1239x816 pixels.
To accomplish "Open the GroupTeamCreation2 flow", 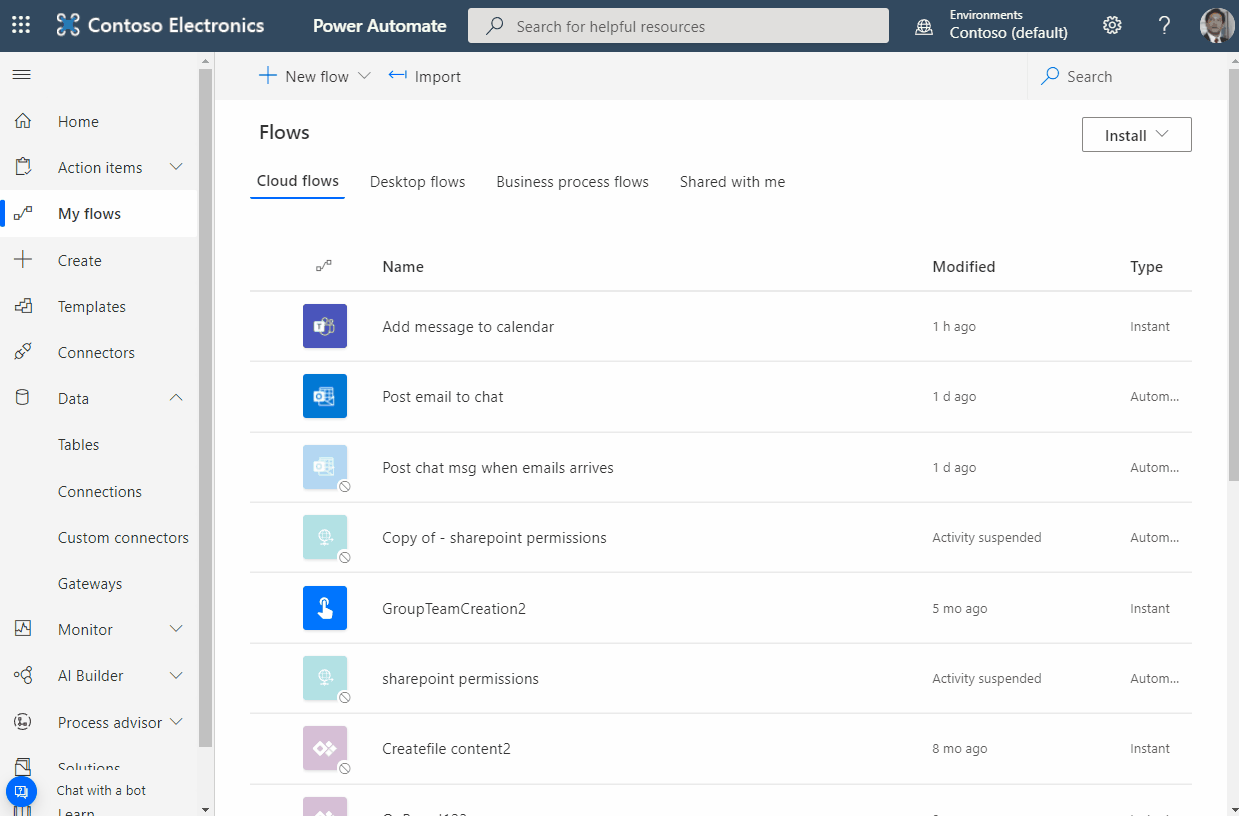I will tap(454, 608).
